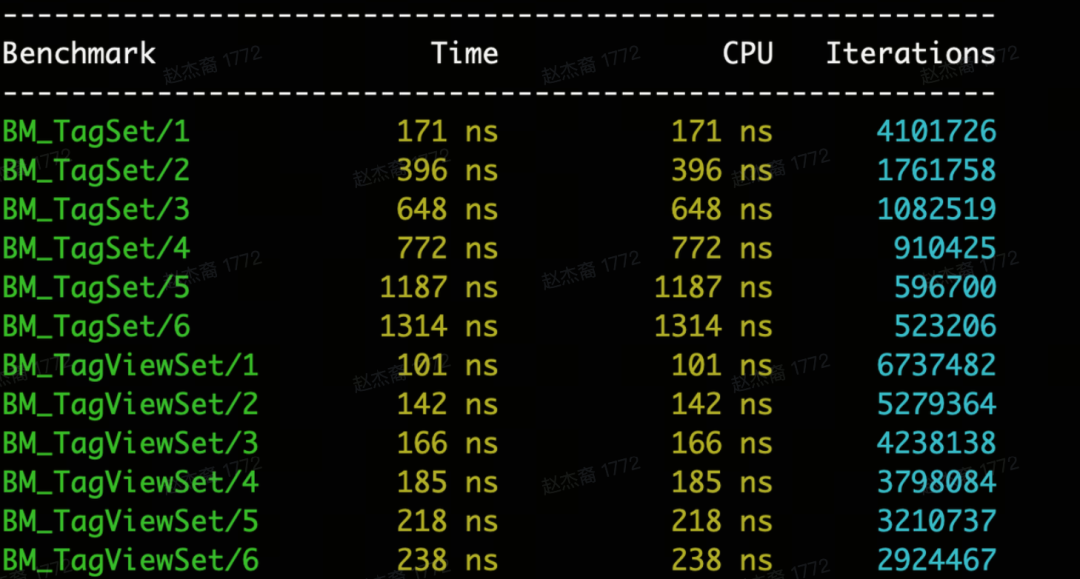
Task: Click iterations value 5279364
Action: 936,404
